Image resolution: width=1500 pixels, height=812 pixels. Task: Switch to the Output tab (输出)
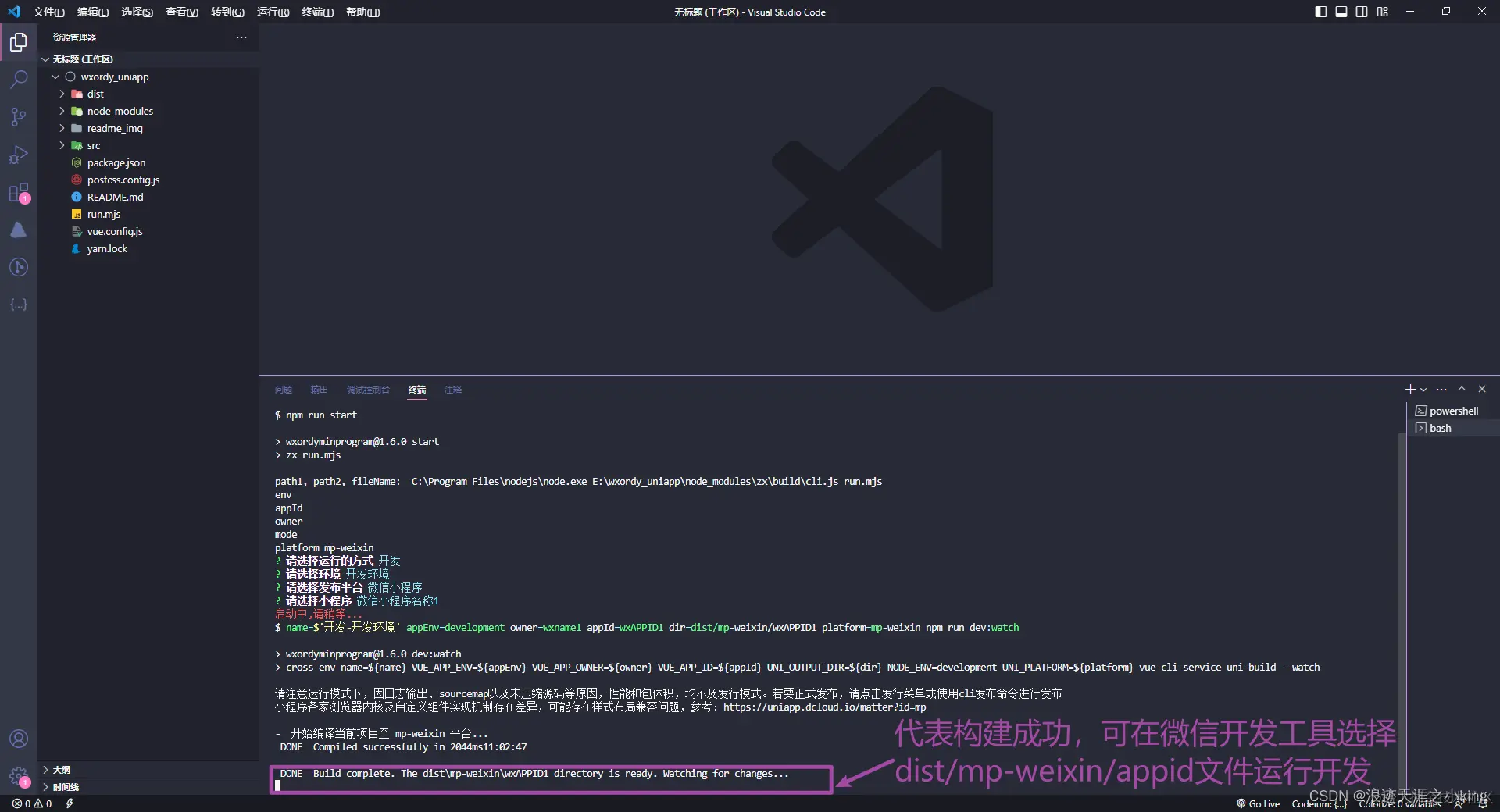pos(320,390)
